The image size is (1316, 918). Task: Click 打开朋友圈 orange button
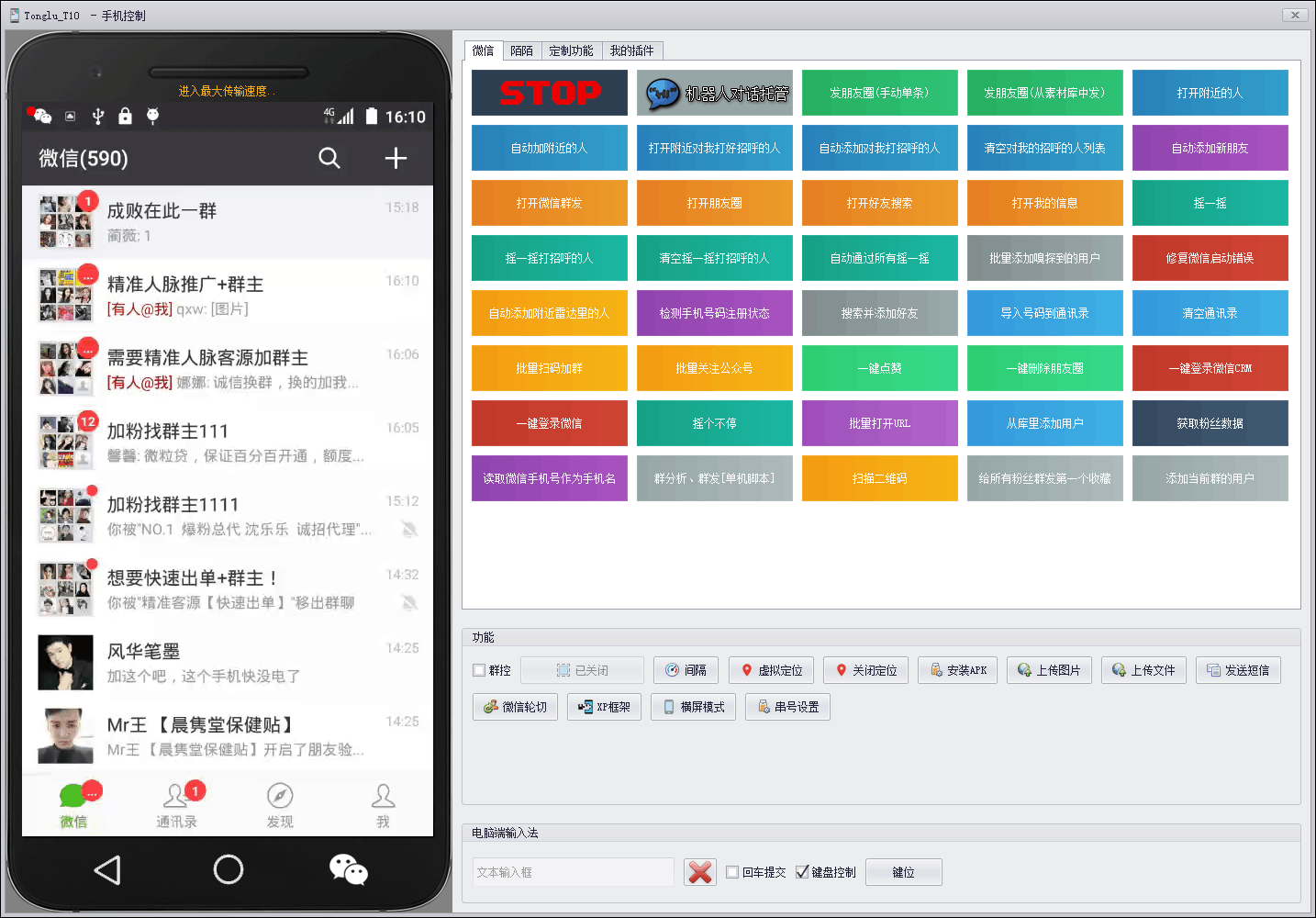pos(715,203)
